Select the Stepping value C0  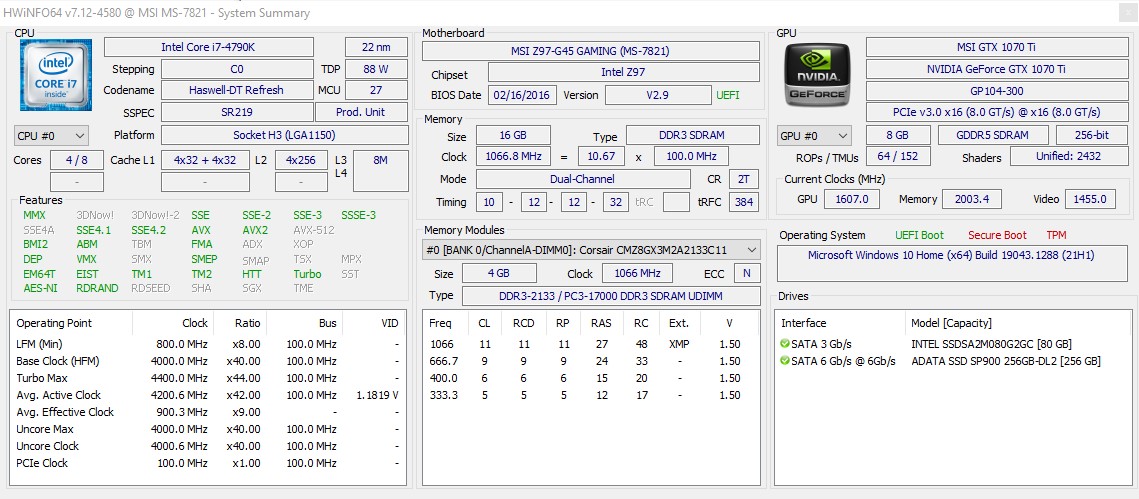(x=237, y=69)
